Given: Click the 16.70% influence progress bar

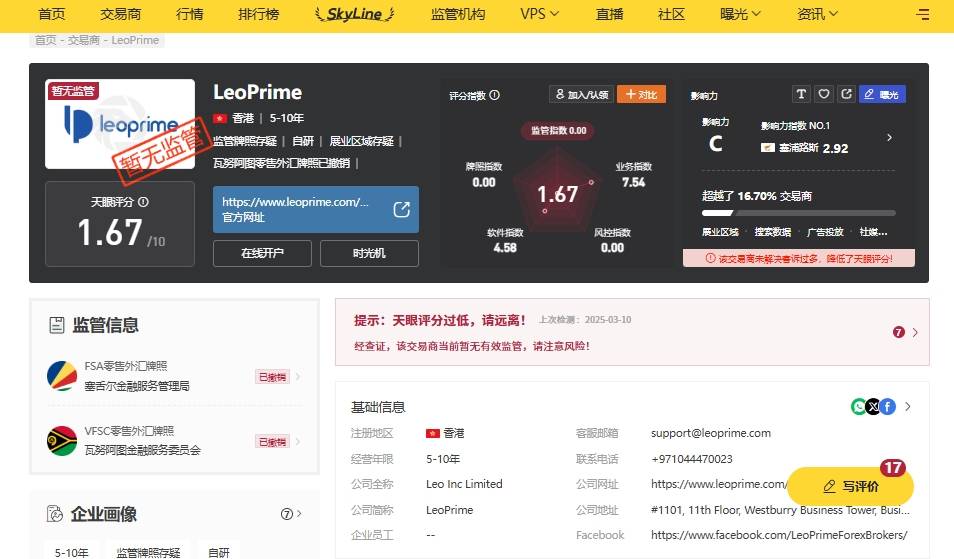Looking at the screenshot, I should (799, 213).
